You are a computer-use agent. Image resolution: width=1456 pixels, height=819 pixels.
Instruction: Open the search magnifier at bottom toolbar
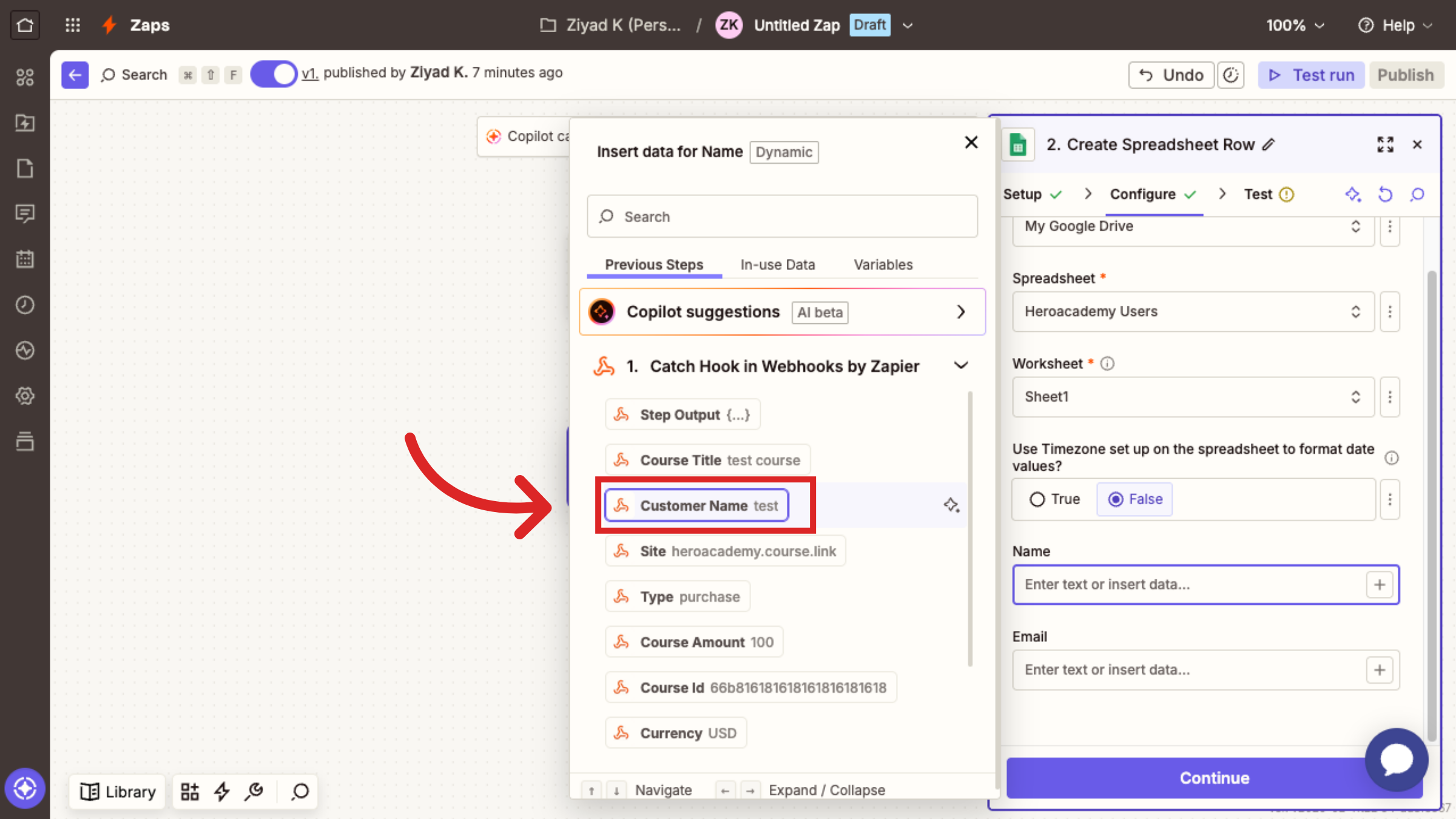click(299, 791)
